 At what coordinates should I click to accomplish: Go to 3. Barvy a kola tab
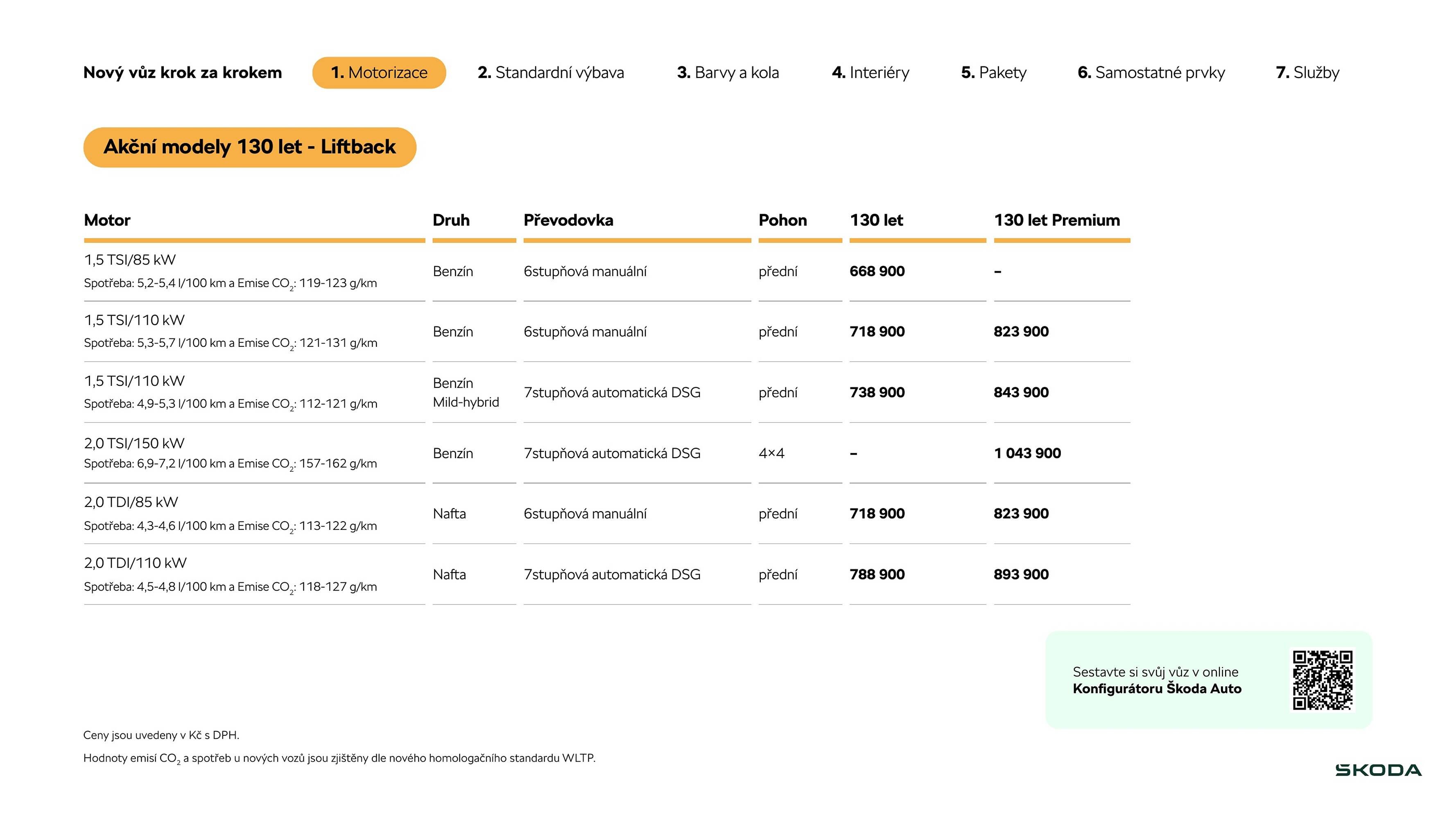(728, 72)
